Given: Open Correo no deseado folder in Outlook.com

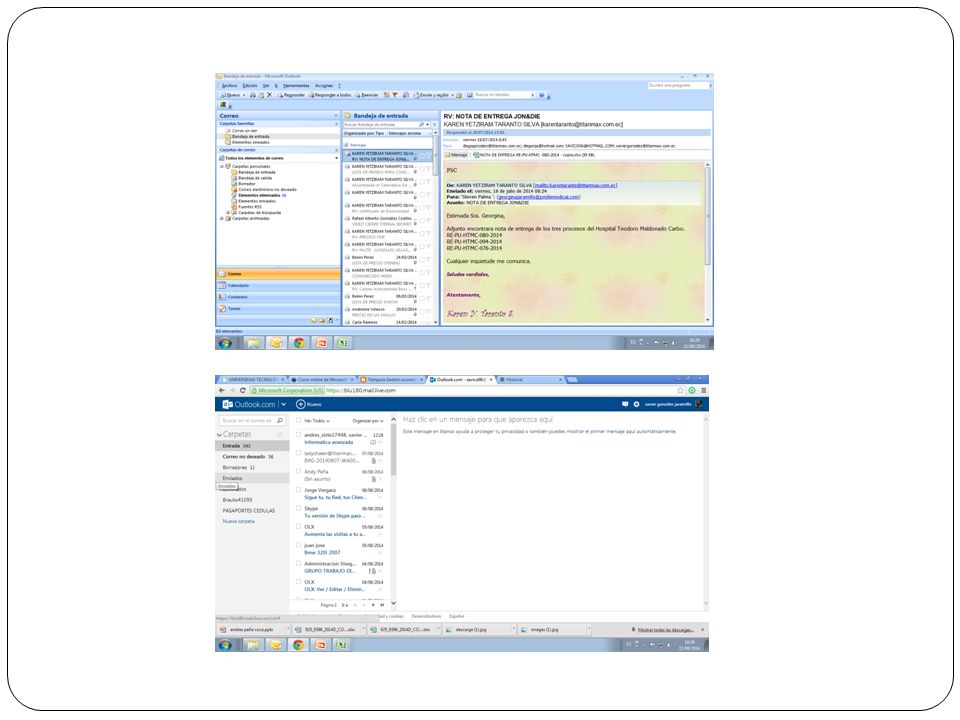Looking at the screenshot, I should coord(248,457).
